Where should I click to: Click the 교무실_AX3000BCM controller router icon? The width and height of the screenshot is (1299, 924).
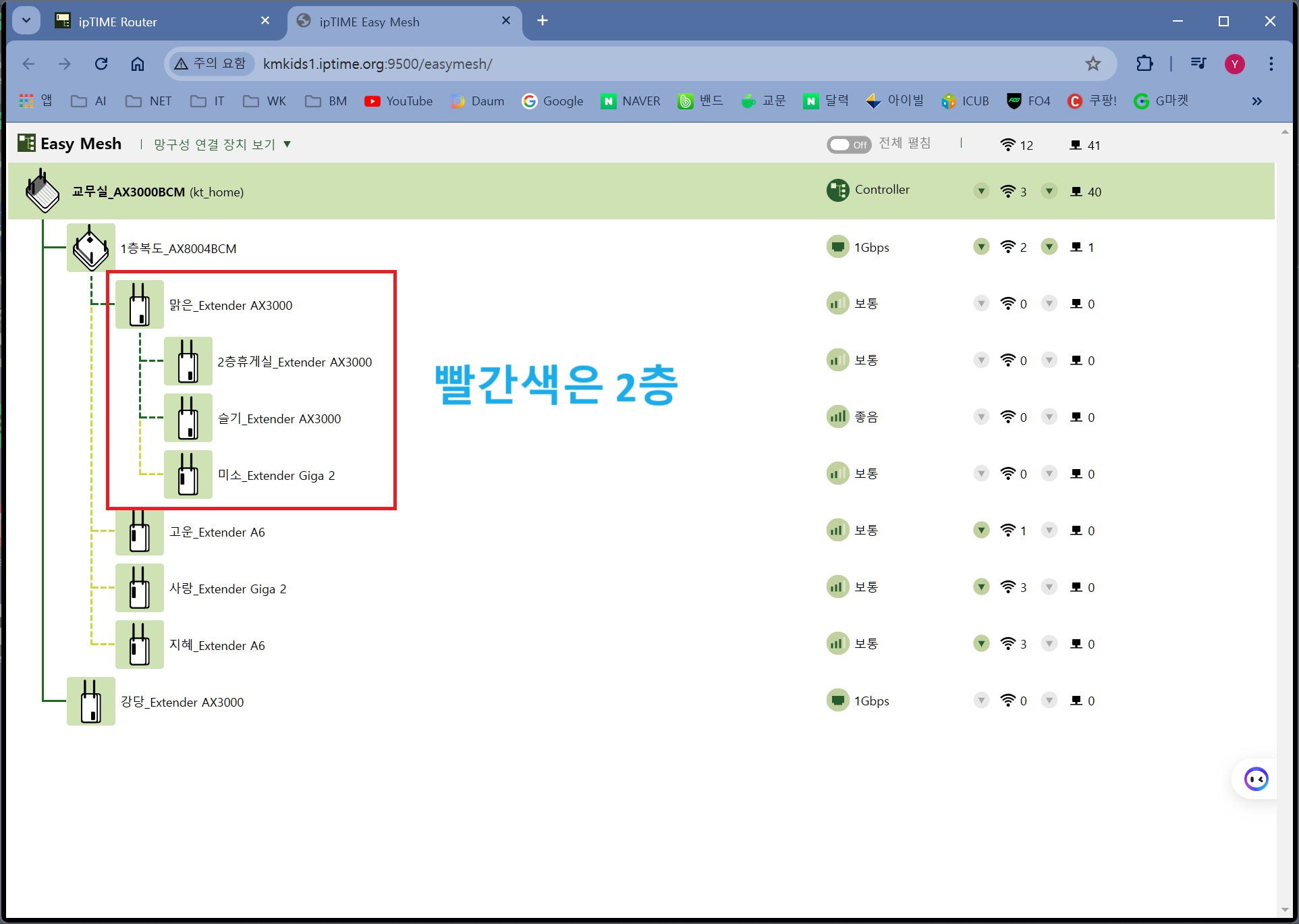pos(43,191)
